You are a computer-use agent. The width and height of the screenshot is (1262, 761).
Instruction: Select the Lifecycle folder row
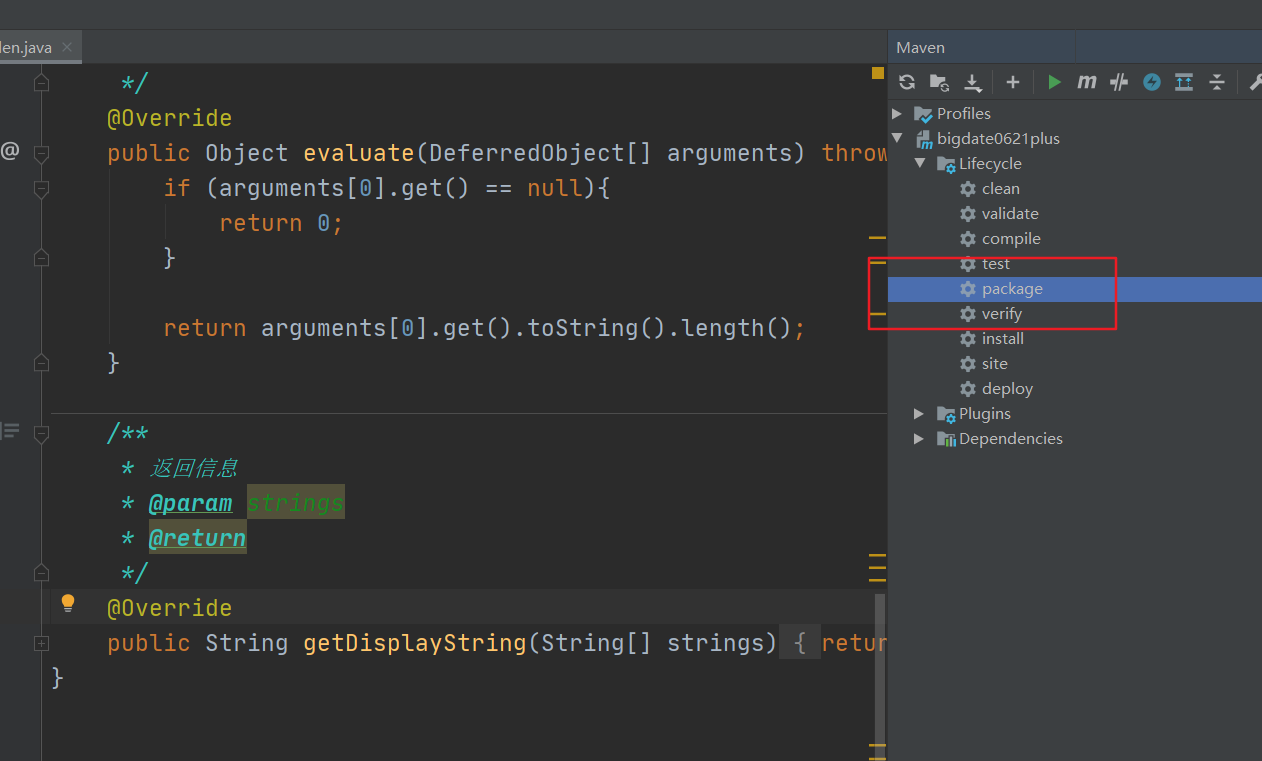click(x=990, y=164)
